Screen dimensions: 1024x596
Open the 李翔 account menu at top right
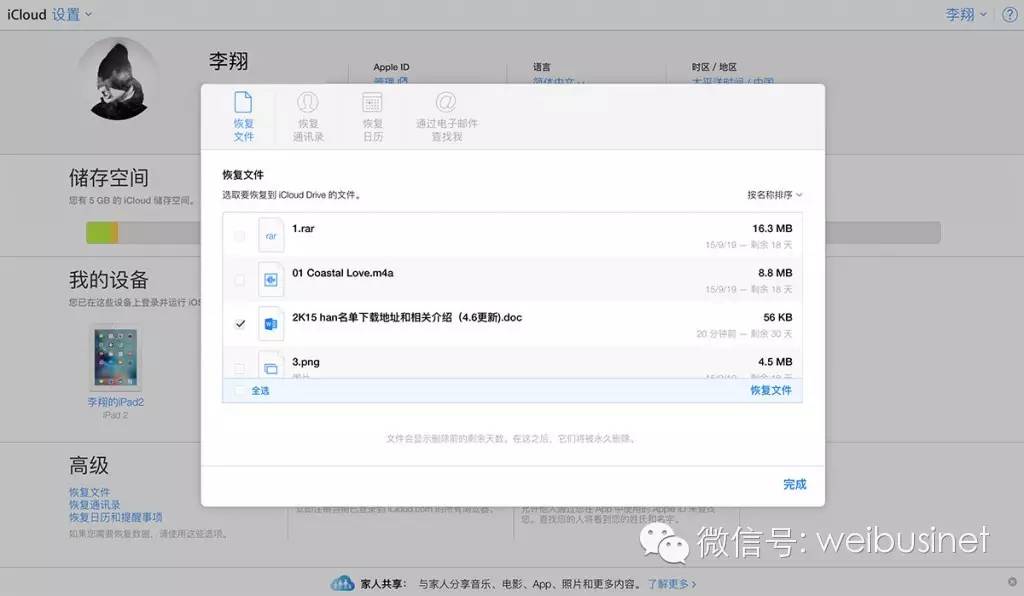point(966,14)
